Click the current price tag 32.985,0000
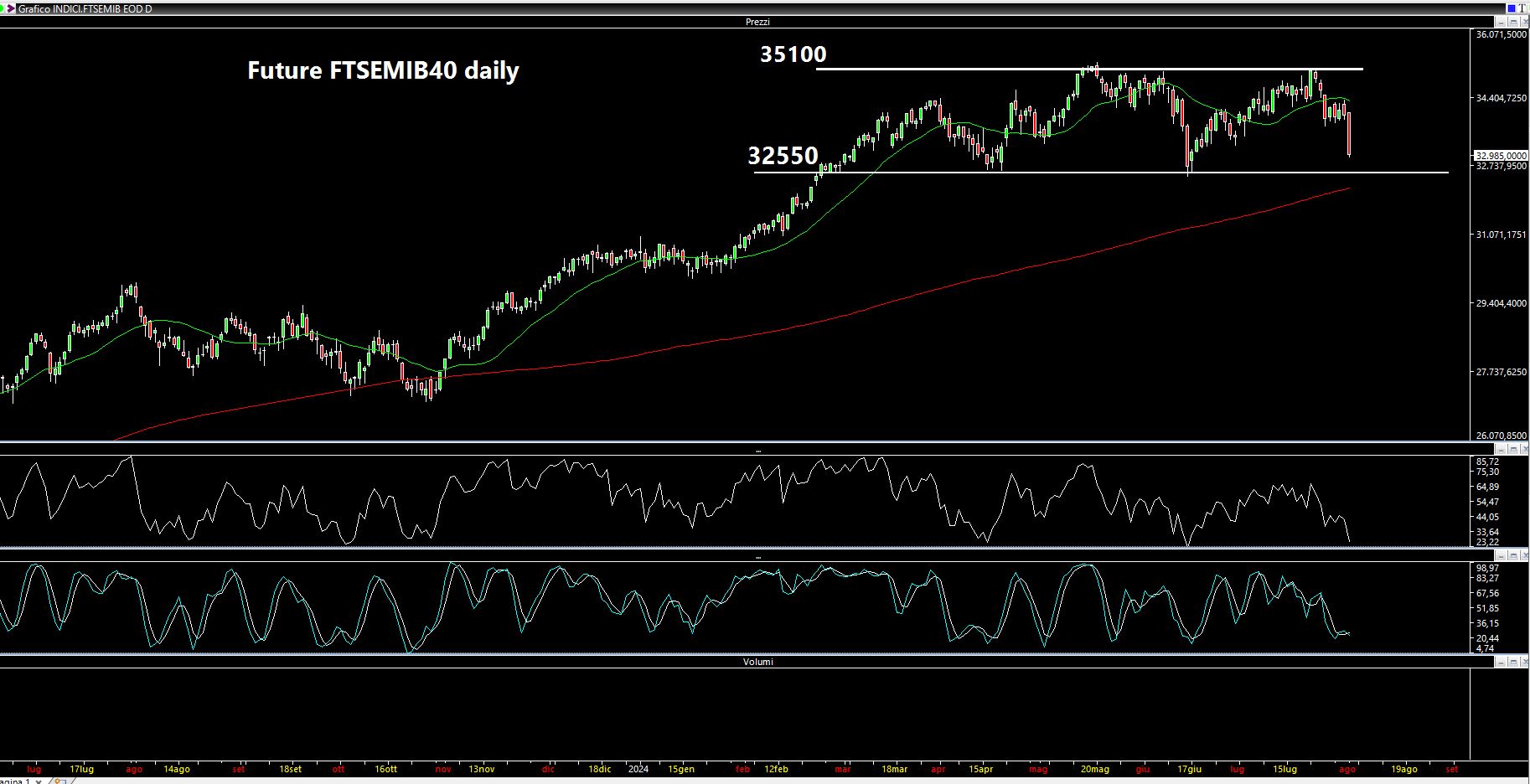1530x784 pixels. [x=1501, y=156]
